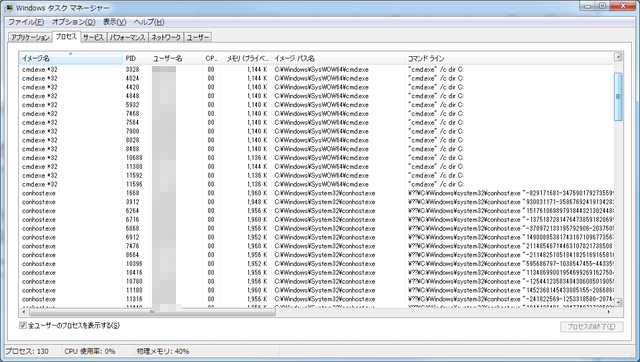Select cmd.exe *32 row with PID 4024
The image size is (640, 362).
pos(316,78)
